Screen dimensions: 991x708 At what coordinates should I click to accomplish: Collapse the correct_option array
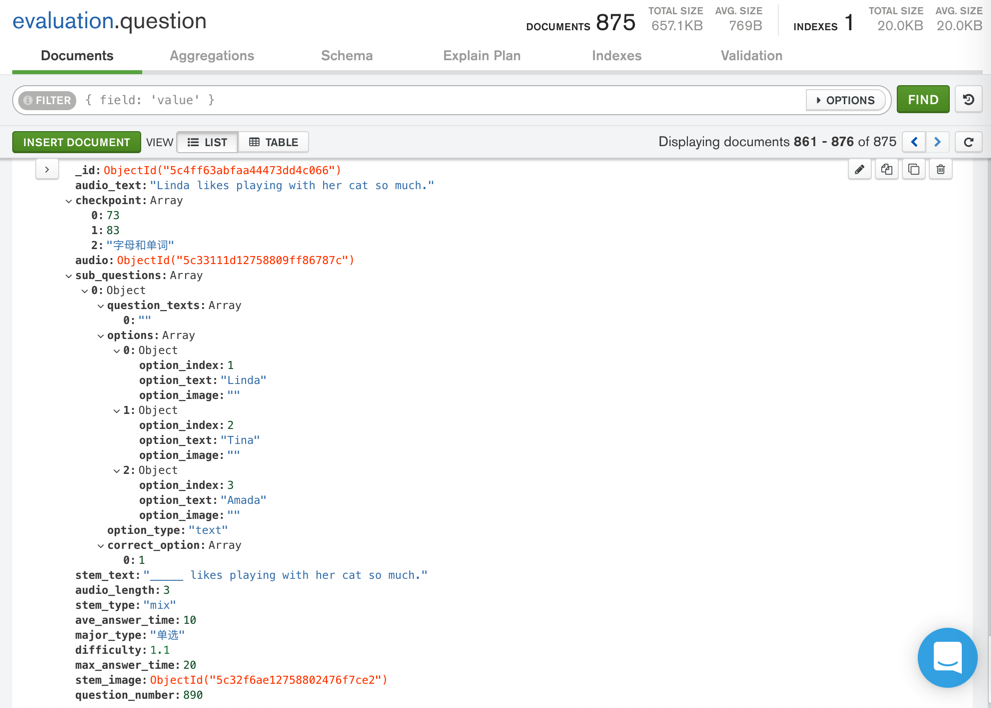click(x=101, y=546)
